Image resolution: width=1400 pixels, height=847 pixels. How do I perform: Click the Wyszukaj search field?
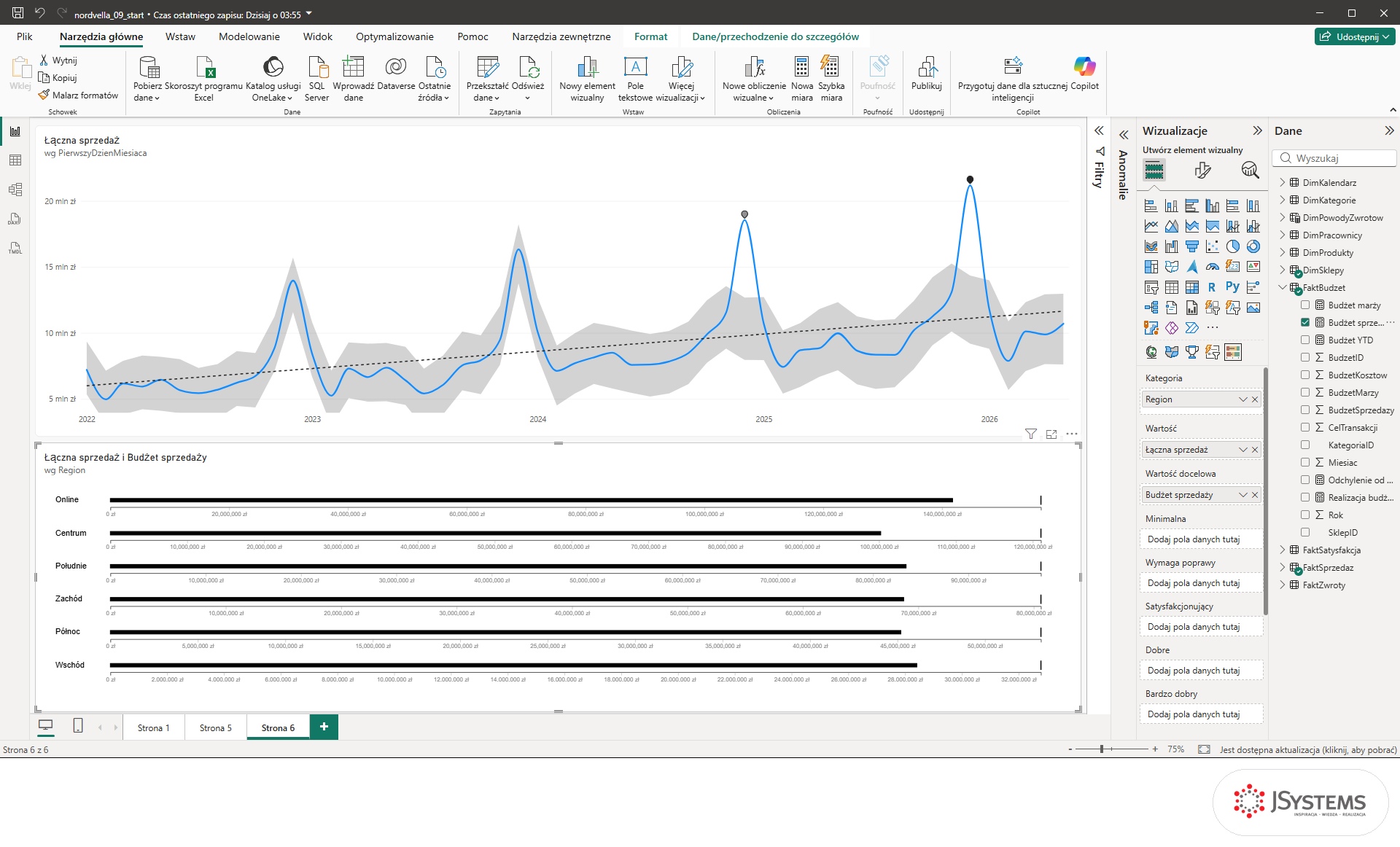click(x=1334, y=158)
